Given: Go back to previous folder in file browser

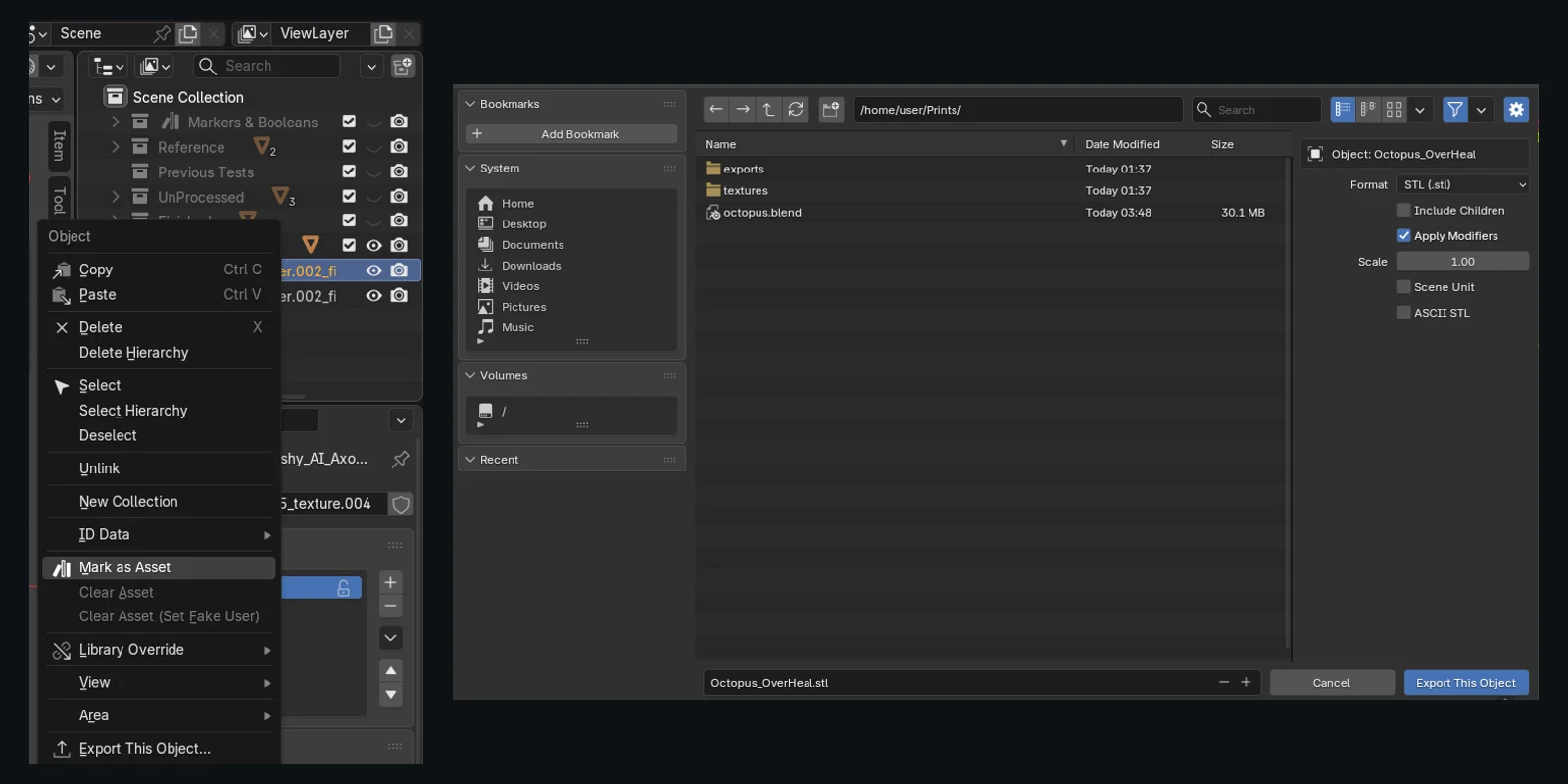Looking at the screenshot, I should point(716,110).
